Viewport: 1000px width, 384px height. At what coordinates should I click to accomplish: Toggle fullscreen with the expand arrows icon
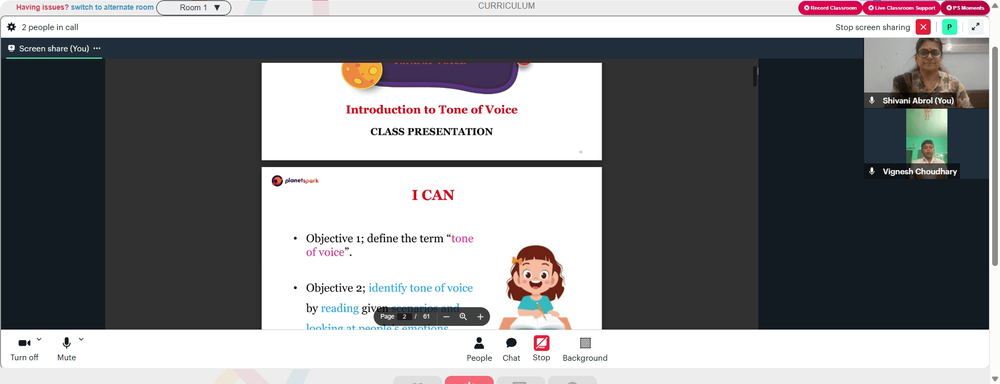point(976,27)
